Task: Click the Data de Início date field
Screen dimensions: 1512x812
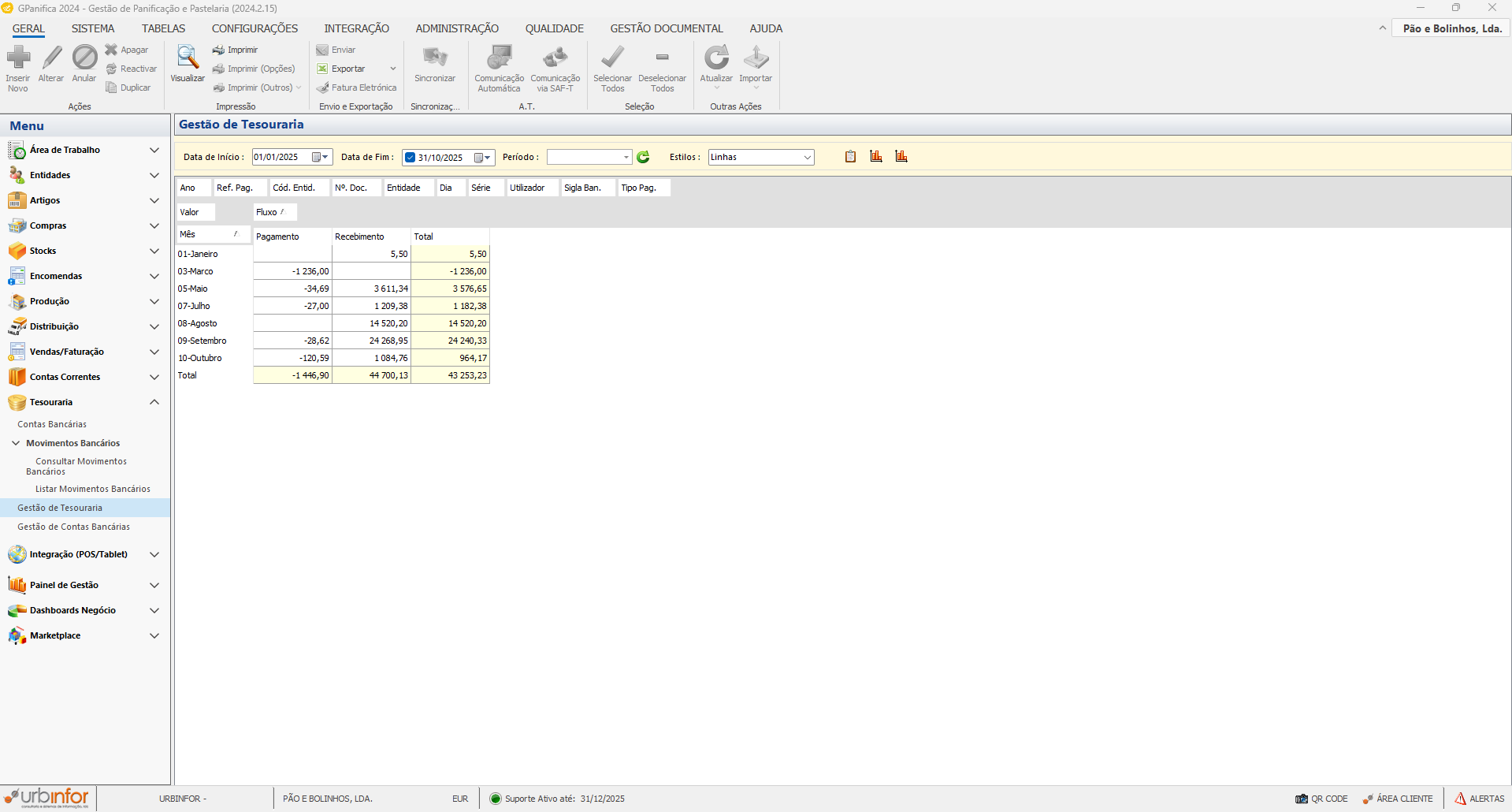Action: click(280, 158)
